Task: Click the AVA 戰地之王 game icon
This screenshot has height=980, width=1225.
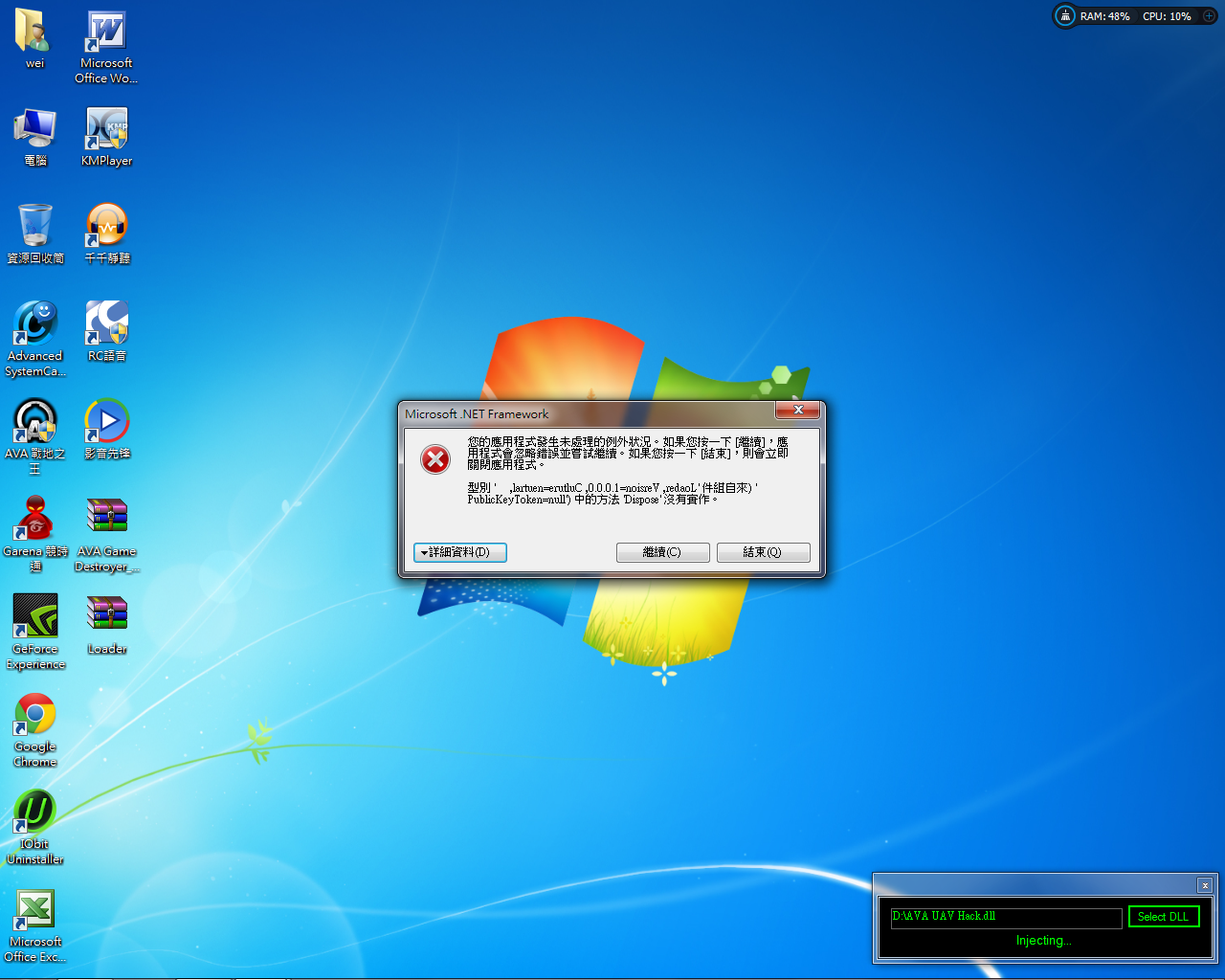Action: point(34,436)
